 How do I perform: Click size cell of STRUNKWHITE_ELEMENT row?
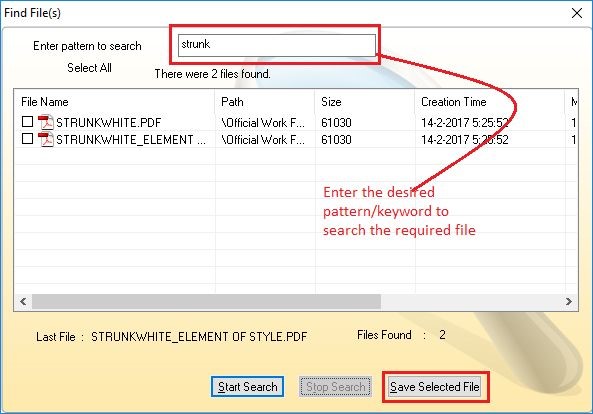(x=336, y=140)
